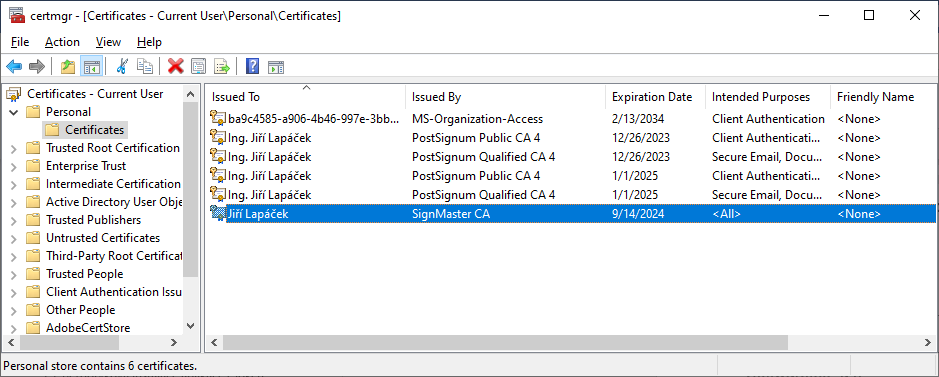Sort by the Intended Purposes column header

pyautogui.click(x=768, y=97)
